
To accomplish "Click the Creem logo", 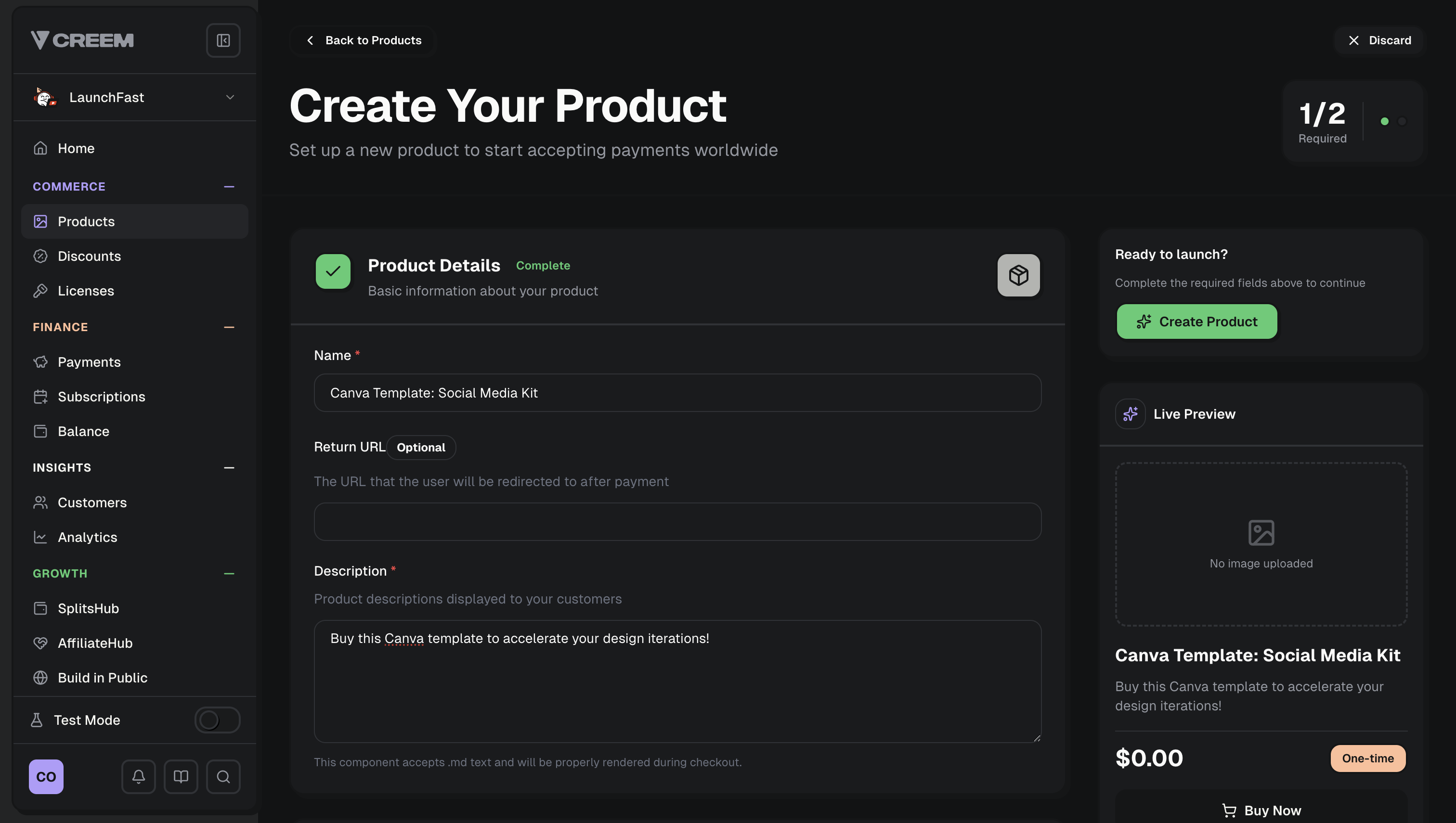I will [x=82, y=40].
